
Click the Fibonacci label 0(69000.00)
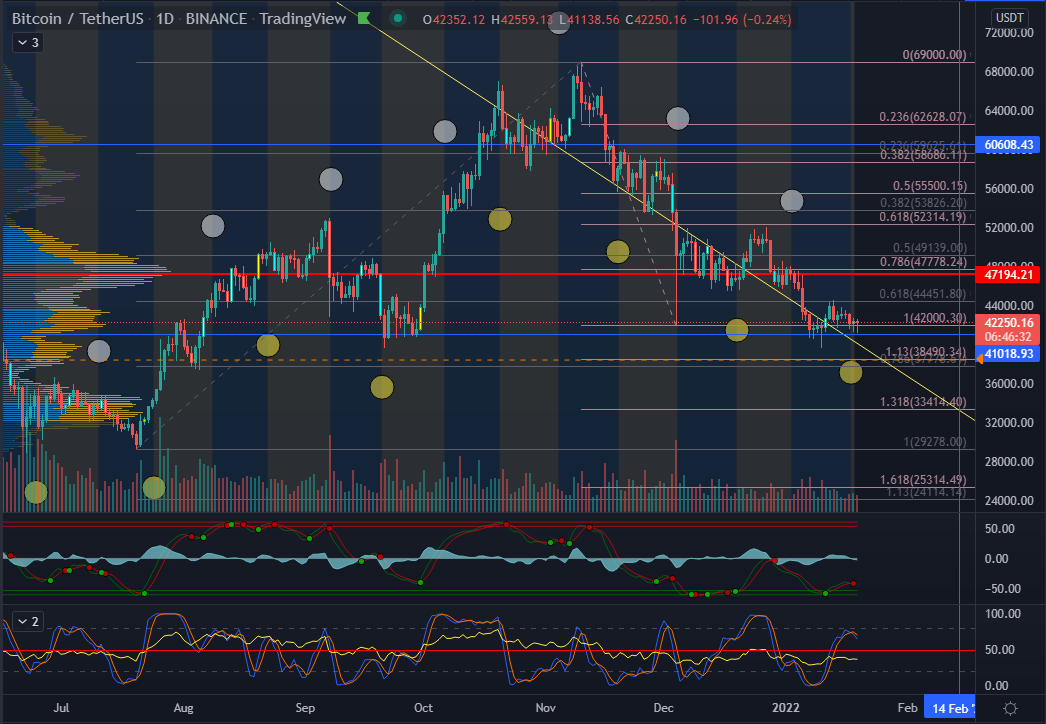(934, 55)
